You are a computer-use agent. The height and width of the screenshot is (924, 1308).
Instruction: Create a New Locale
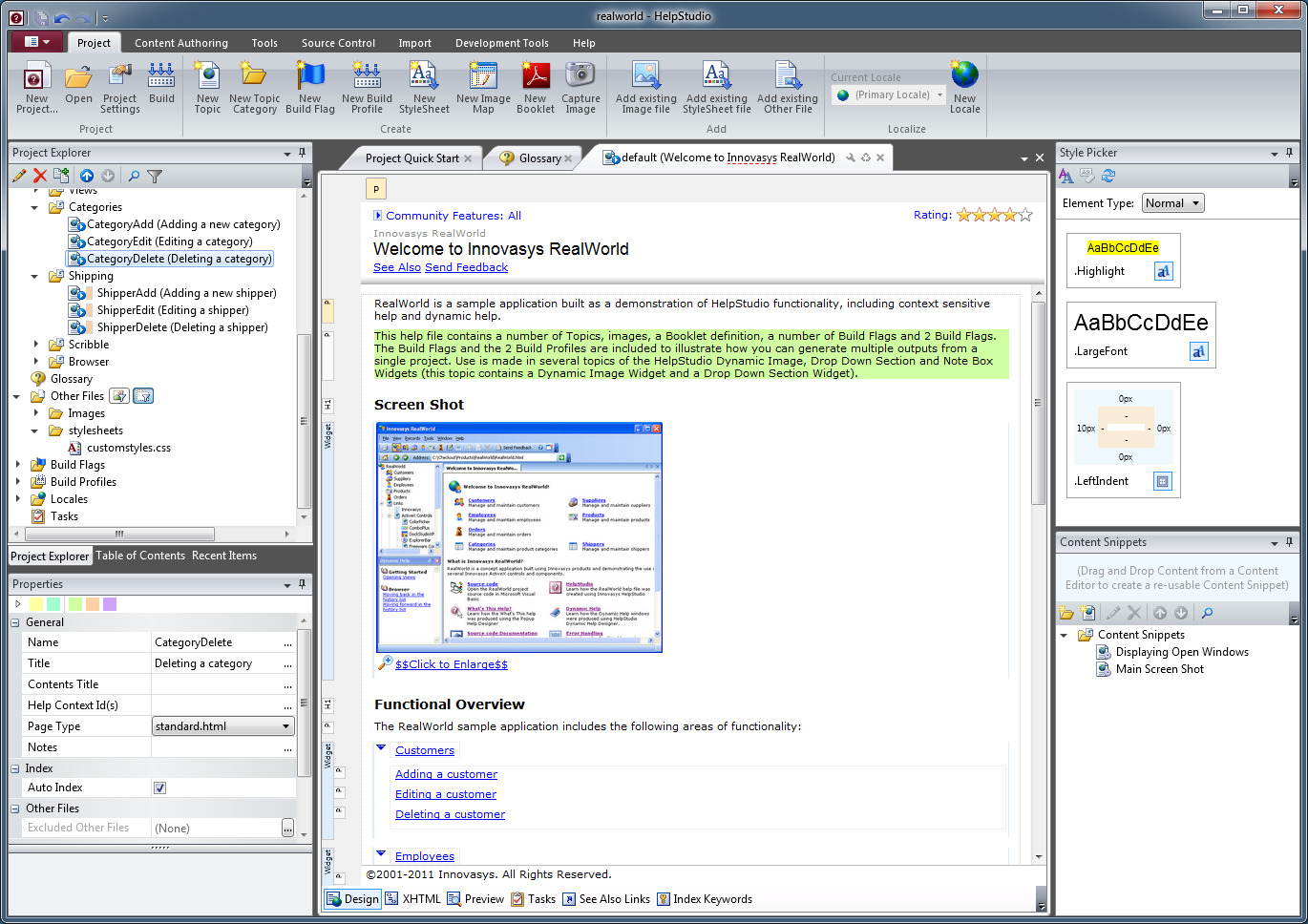965,88
